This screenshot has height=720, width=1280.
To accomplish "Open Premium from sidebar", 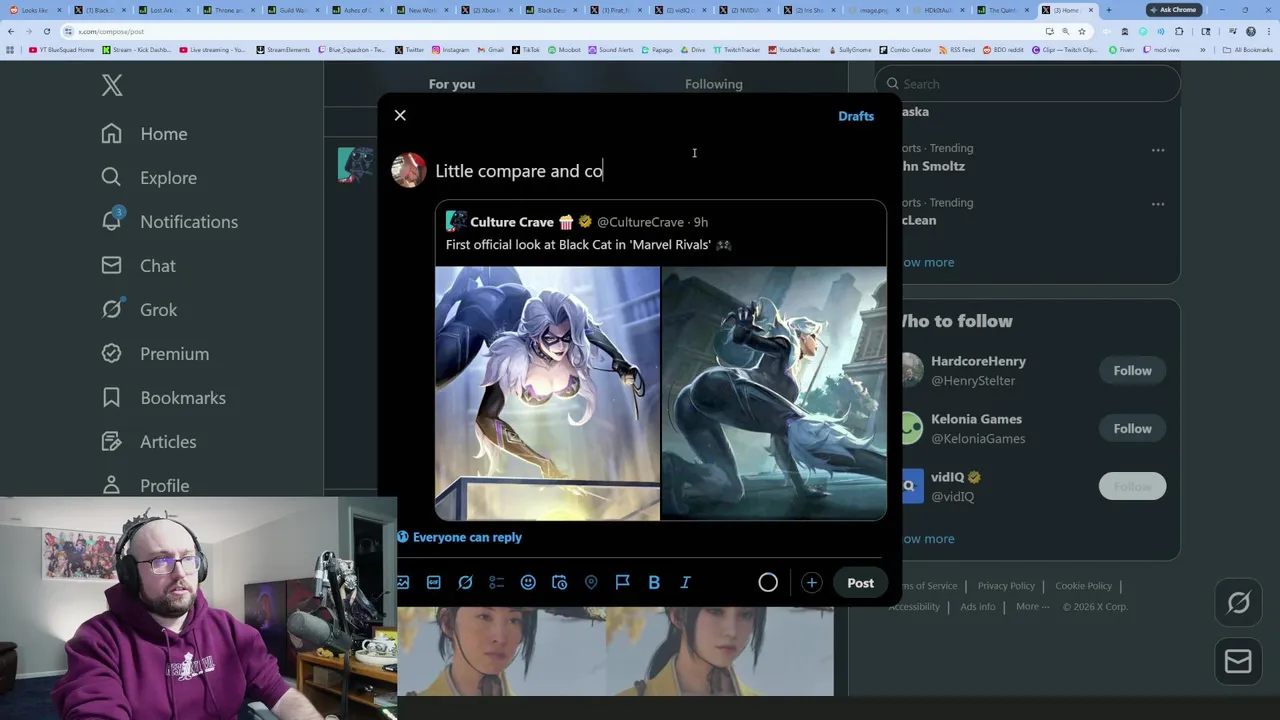I will point(155,354).
